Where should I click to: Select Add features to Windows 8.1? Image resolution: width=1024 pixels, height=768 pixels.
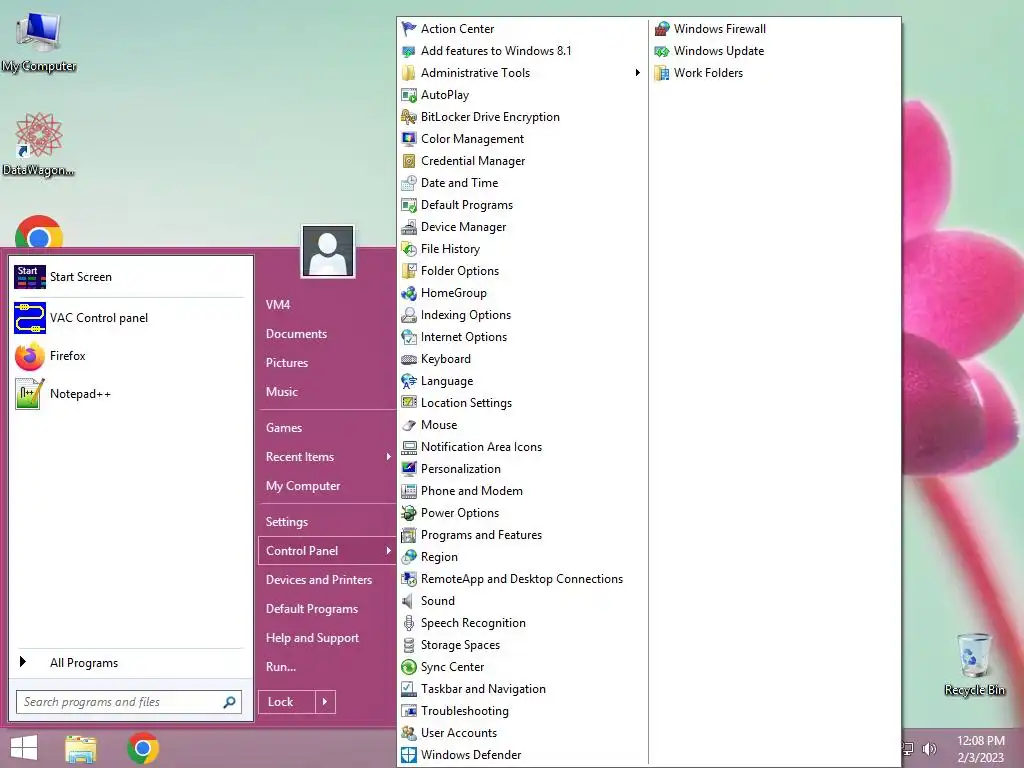(x=496, y=51)
